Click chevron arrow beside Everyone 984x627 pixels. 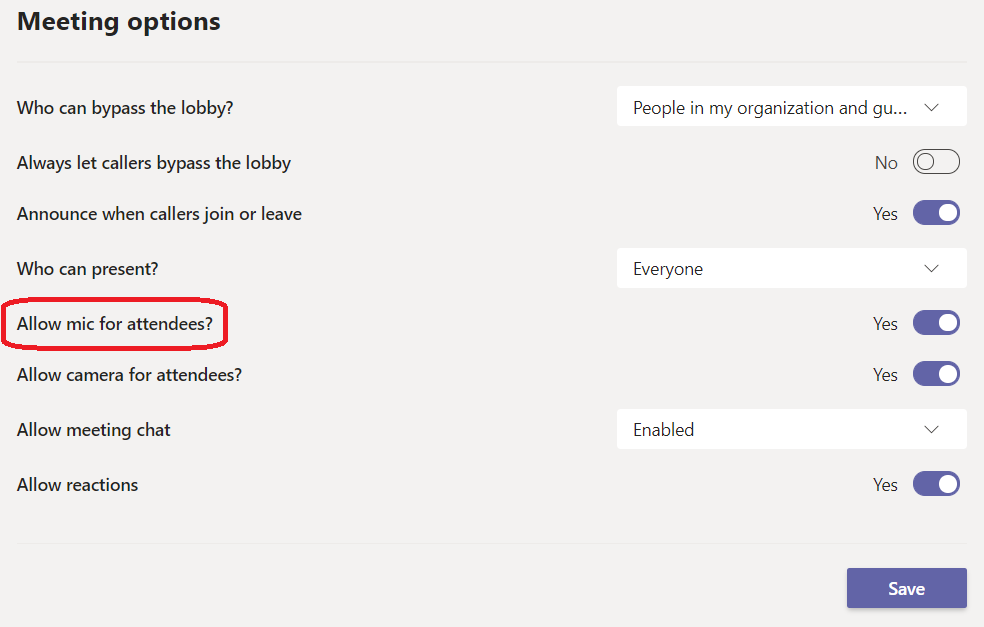click(932, 268)
